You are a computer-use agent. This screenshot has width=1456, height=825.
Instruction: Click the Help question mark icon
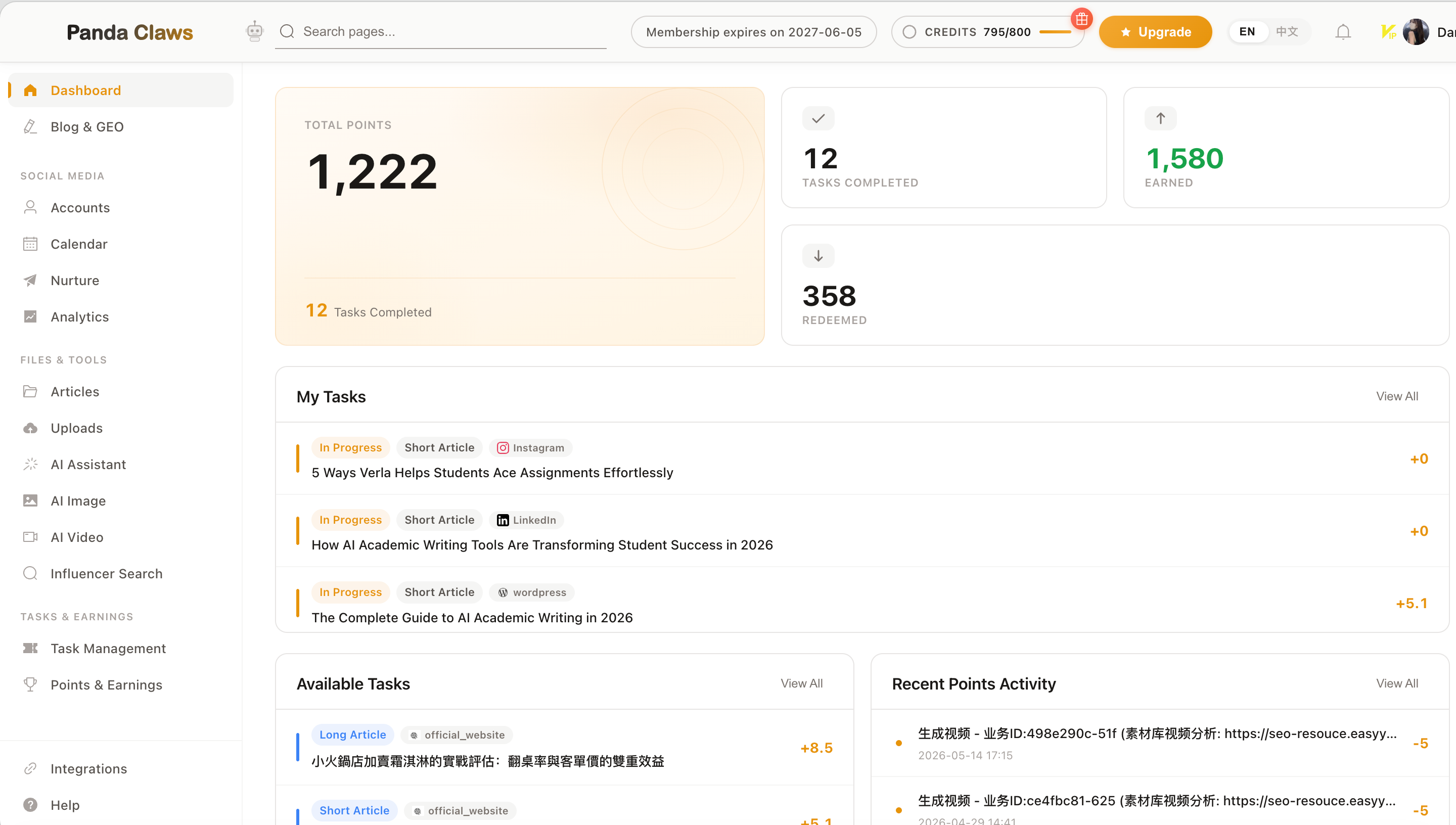[x=31, y=805]
